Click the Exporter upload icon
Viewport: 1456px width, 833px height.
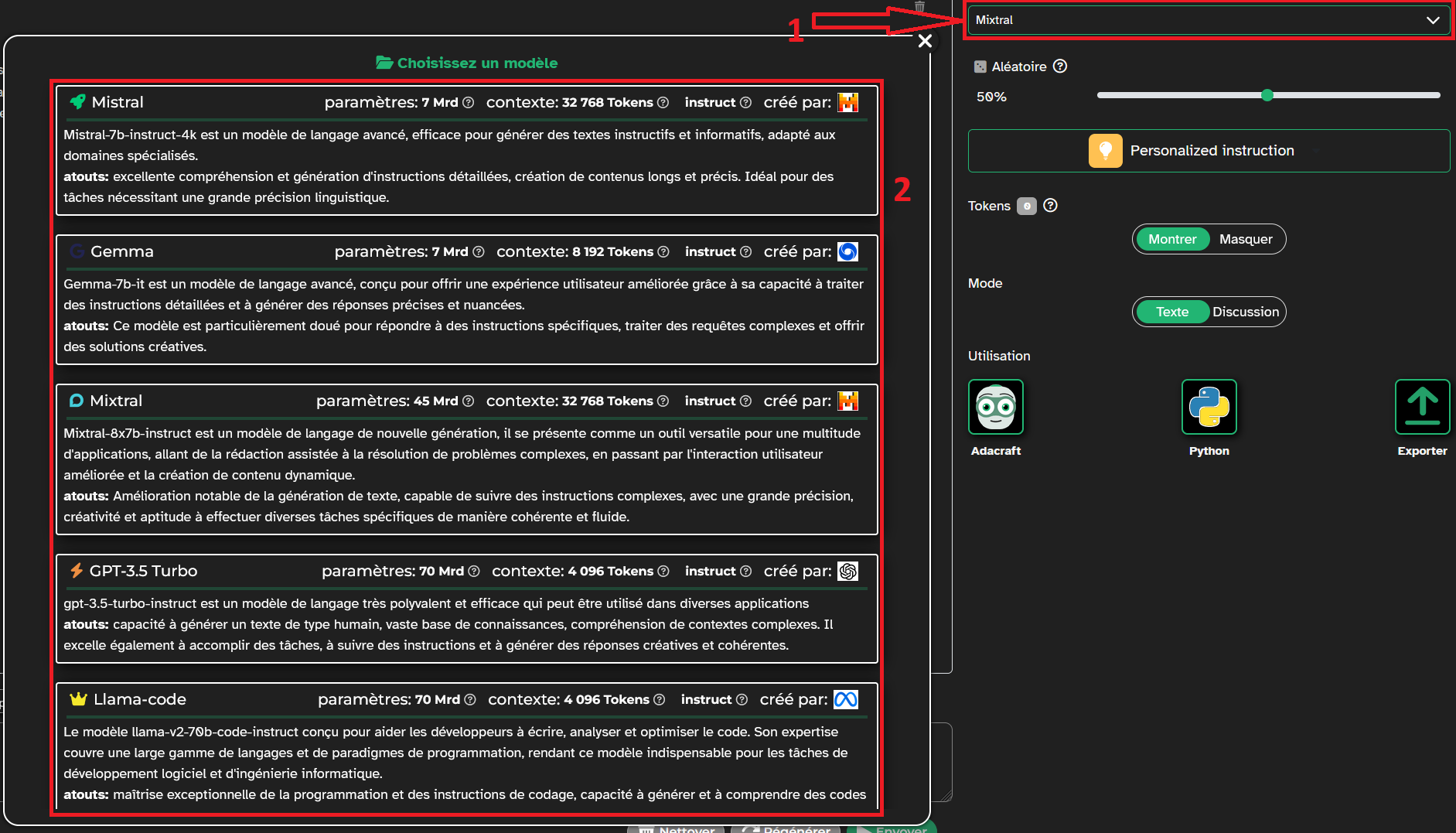point(1421,407)
